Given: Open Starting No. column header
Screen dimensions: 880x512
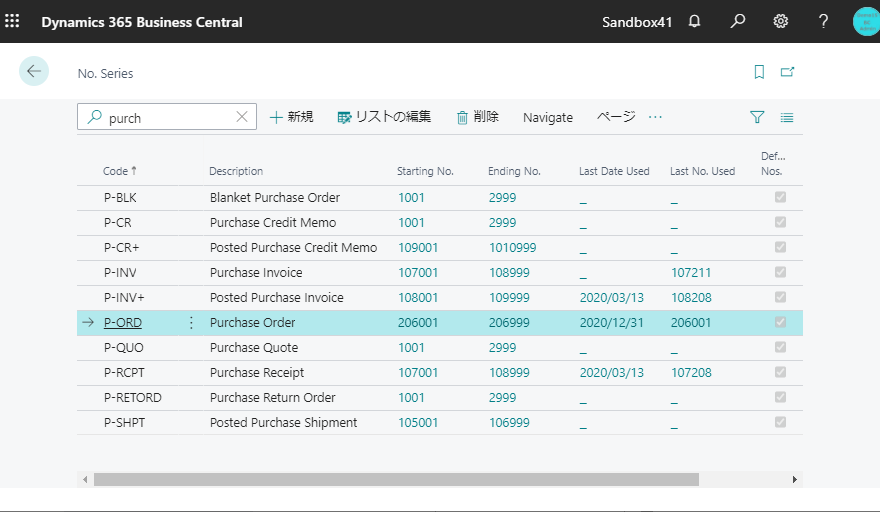Looking at the screenshot, I should (425, 171).
